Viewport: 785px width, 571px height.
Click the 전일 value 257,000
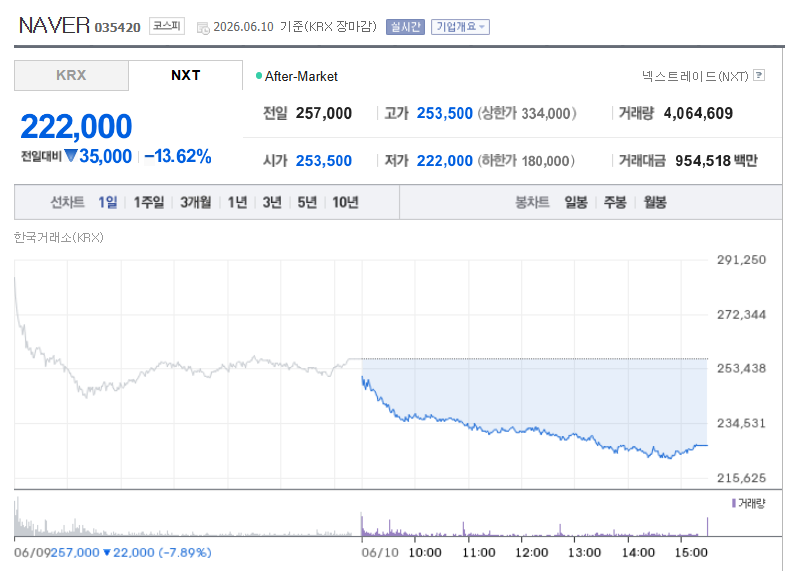pos(323,114)
